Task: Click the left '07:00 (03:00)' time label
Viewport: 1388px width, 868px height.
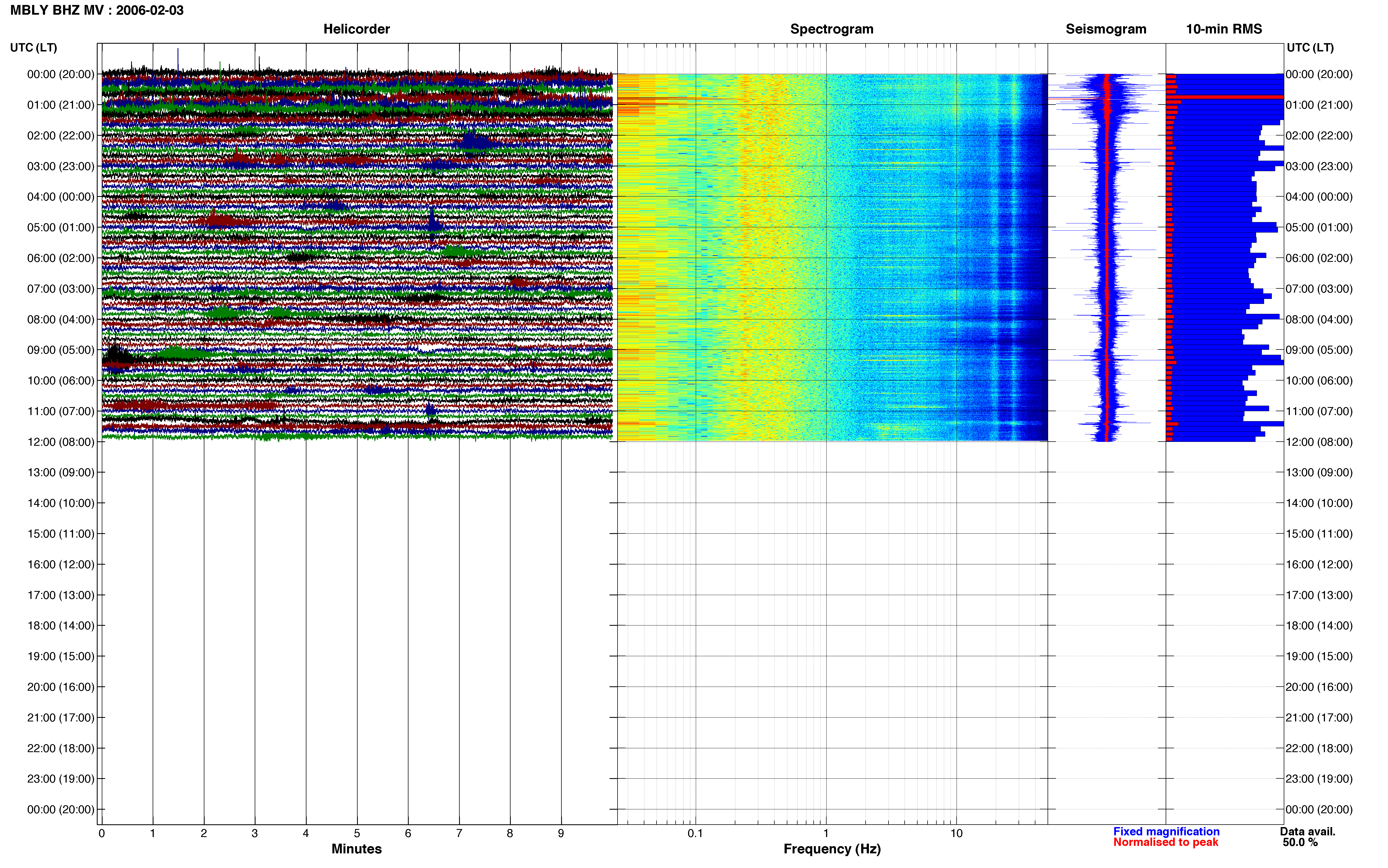Action: coord(61,289)
